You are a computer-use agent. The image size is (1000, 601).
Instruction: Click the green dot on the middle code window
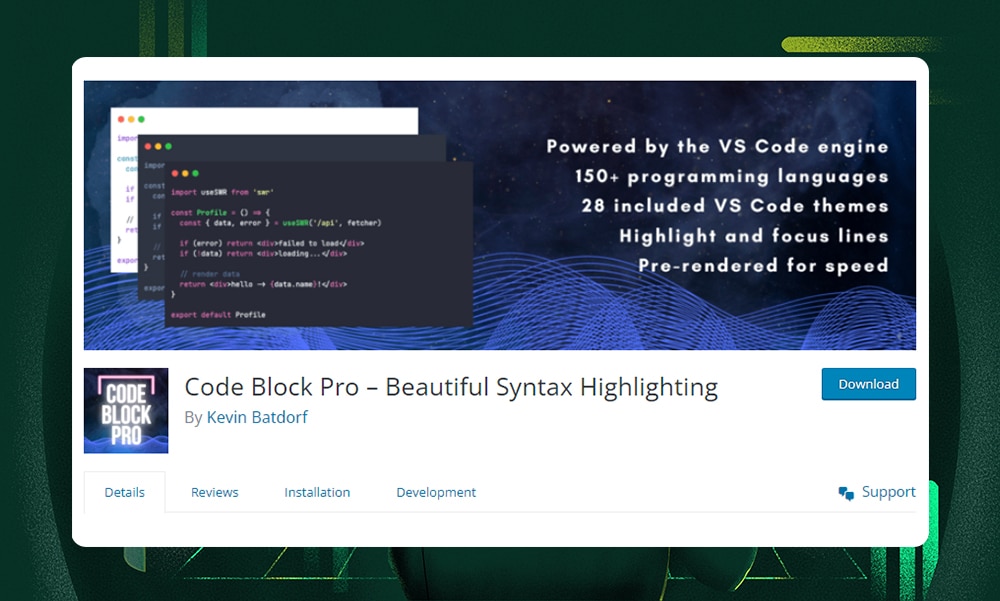169,146
